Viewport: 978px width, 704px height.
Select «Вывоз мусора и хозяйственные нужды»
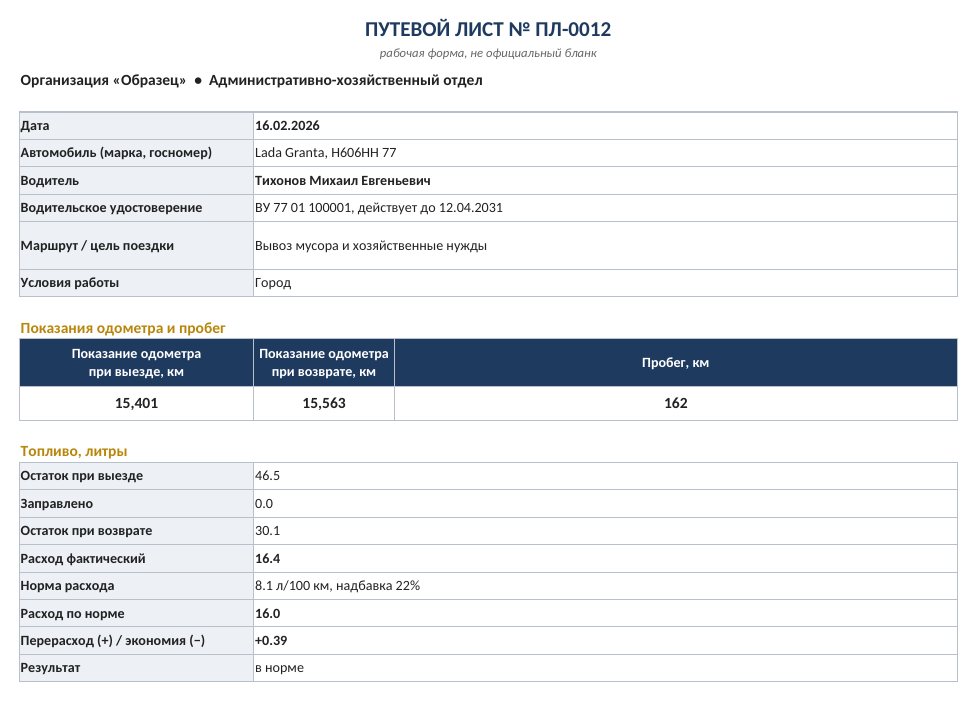click(x=370, y=246)
